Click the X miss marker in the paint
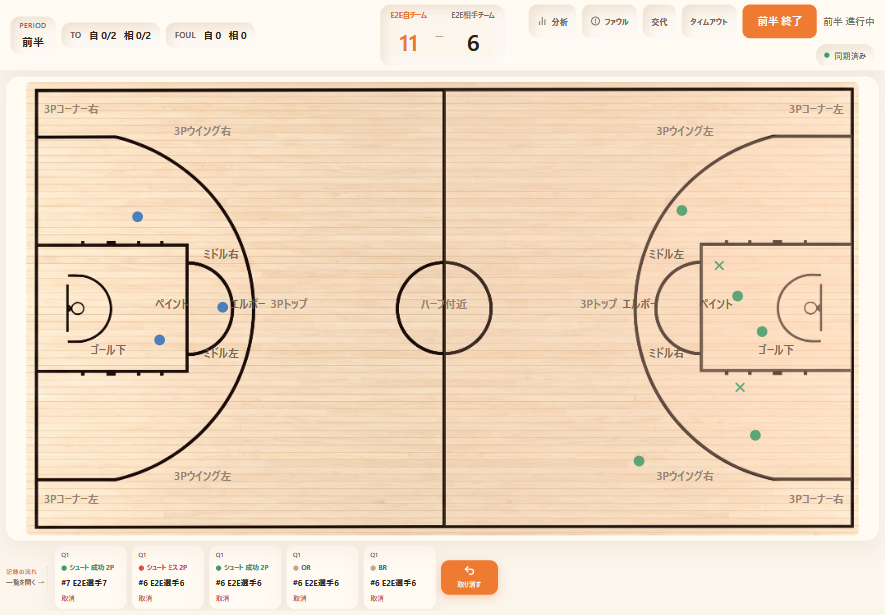This screenshot has width=885, height=615. (719, 265)
